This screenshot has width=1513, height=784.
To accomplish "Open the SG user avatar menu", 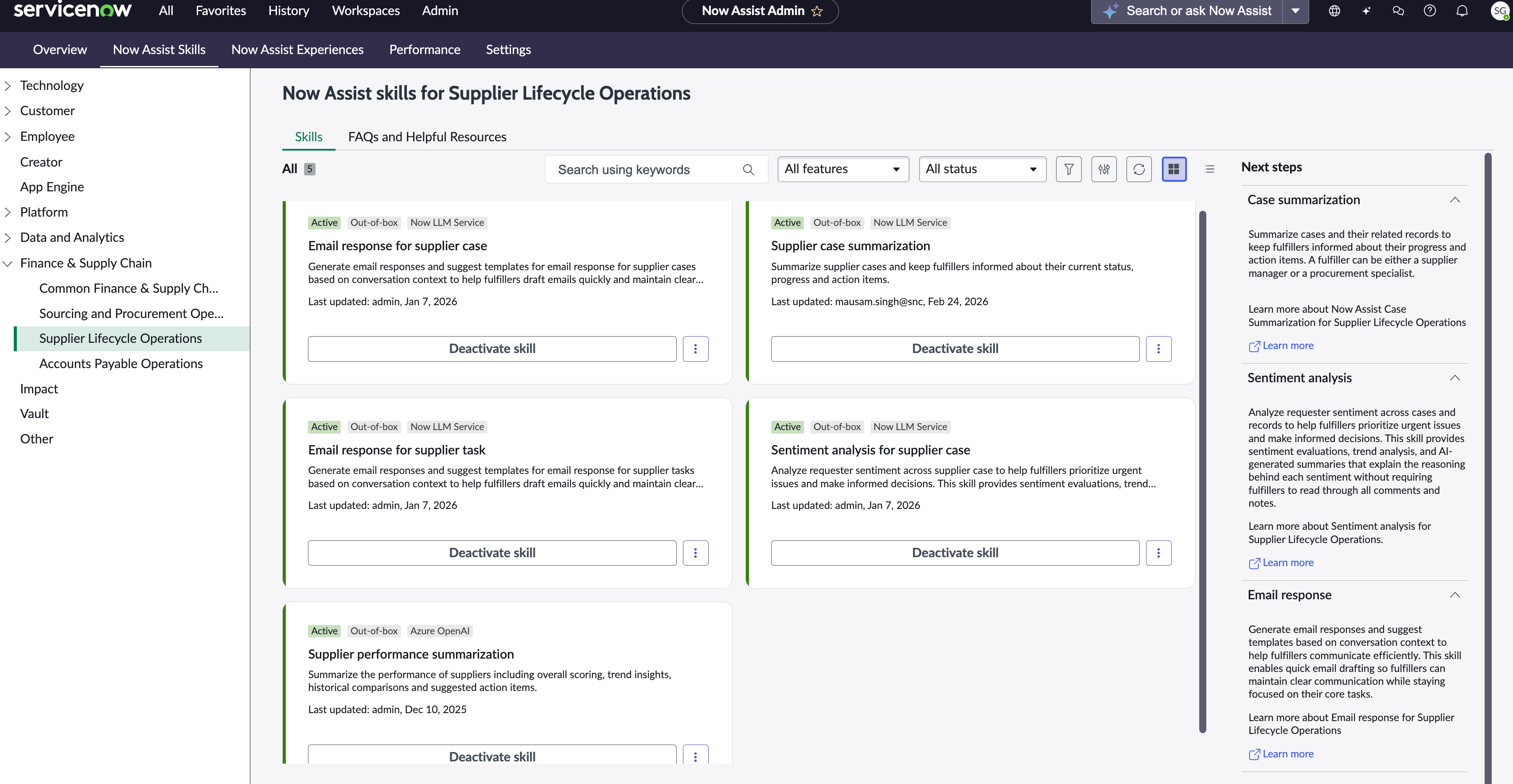I will click(x=1500, y=11).
